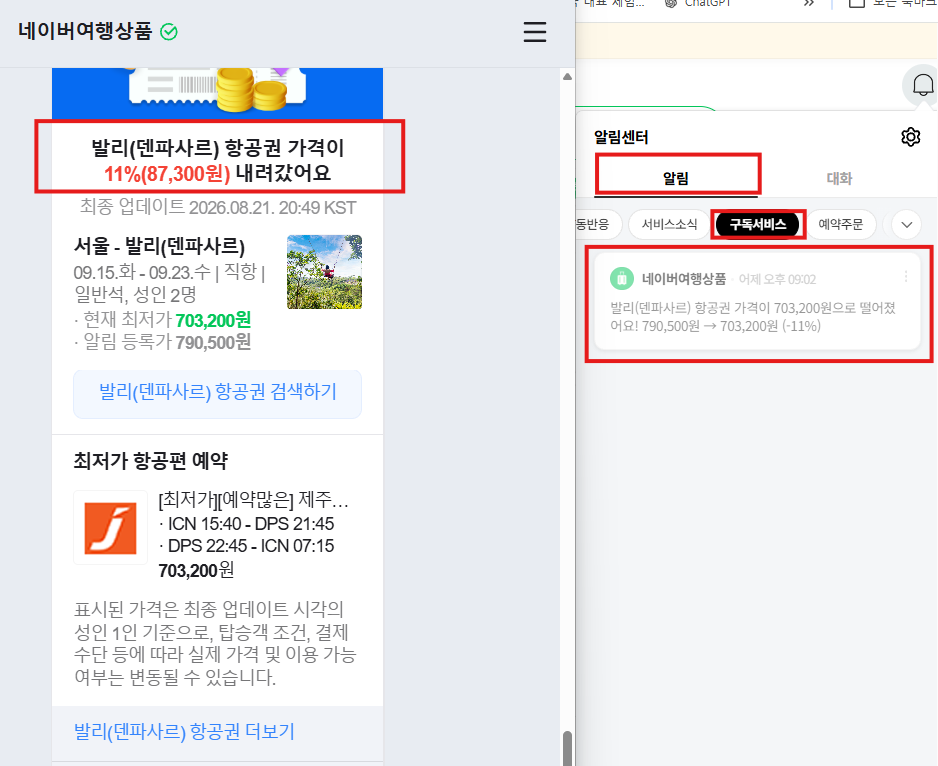The width and height of the screenshot is (938, 766).
Task: Open the hamburger menu in 네이버여행상품 header
Action: [x=535, y=32]
